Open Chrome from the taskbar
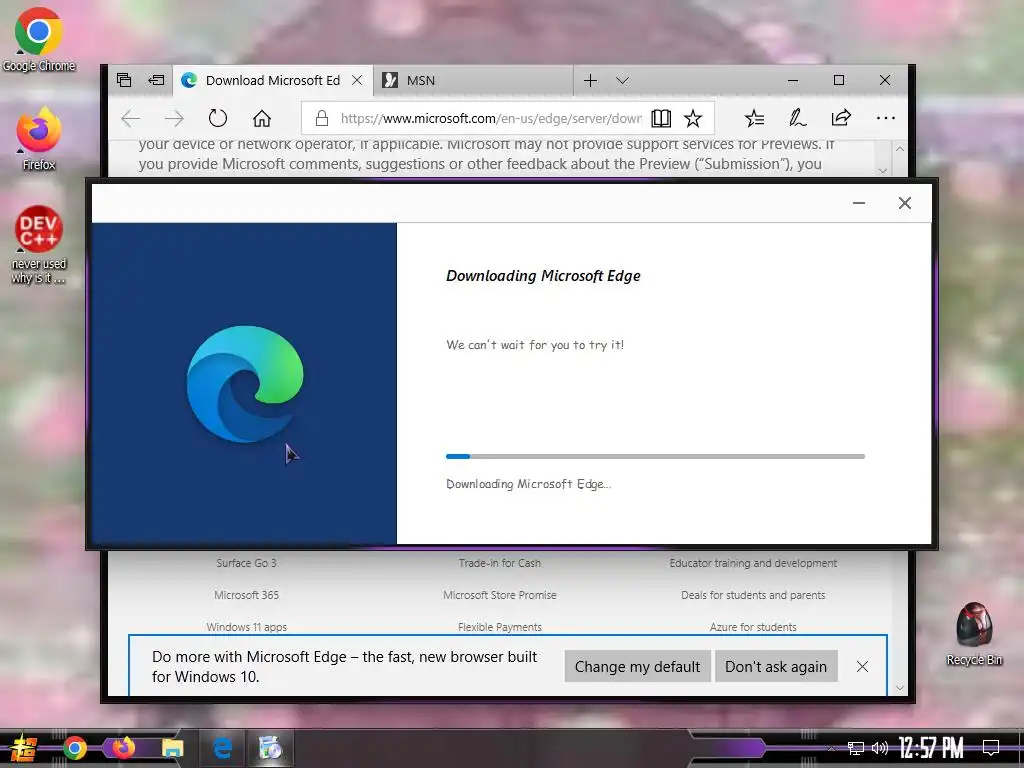The image size is (1024, 768). click(74, 748)
